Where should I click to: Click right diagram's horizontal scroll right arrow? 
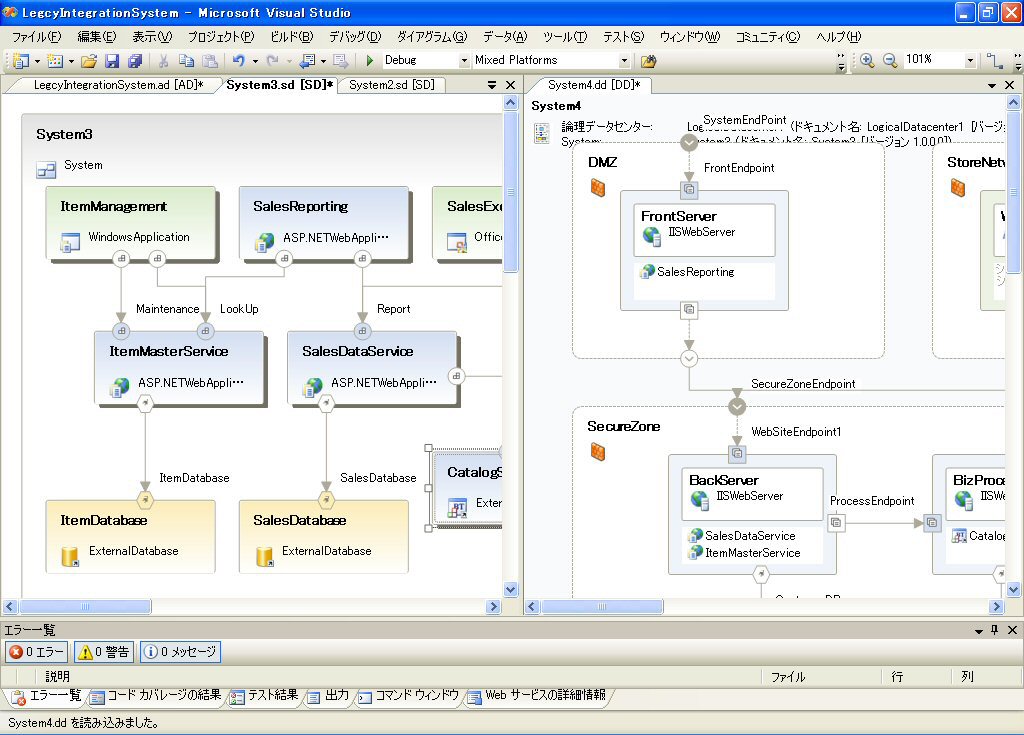click(996, 606)
